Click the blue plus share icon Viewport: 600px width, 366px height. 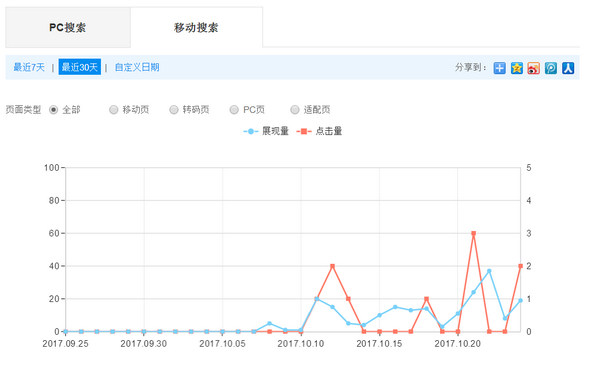(x=499, y=68)
